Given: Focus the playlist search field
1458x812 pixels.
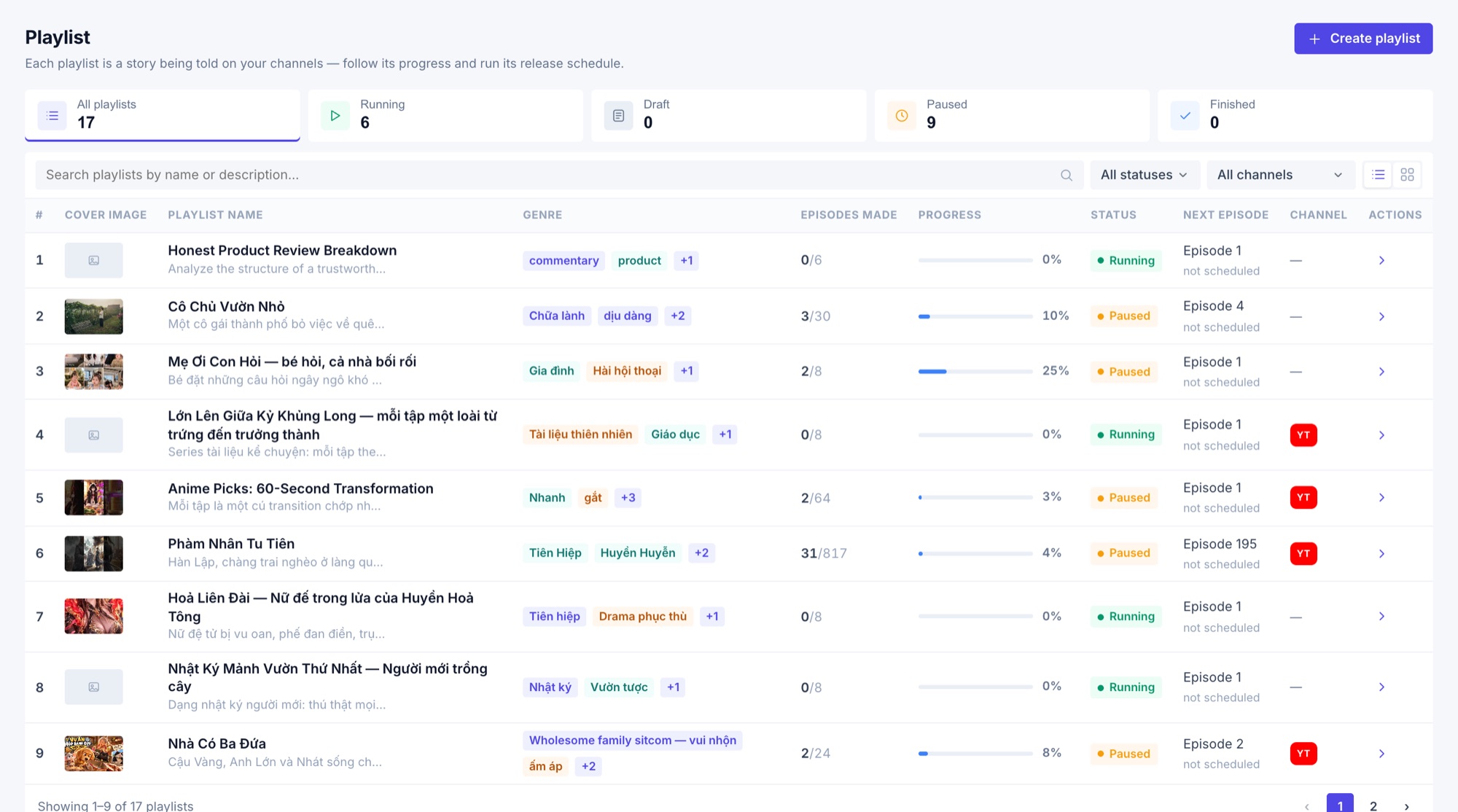Looking at the screenshot, I should pyautogui.click(x=559, y=175).
